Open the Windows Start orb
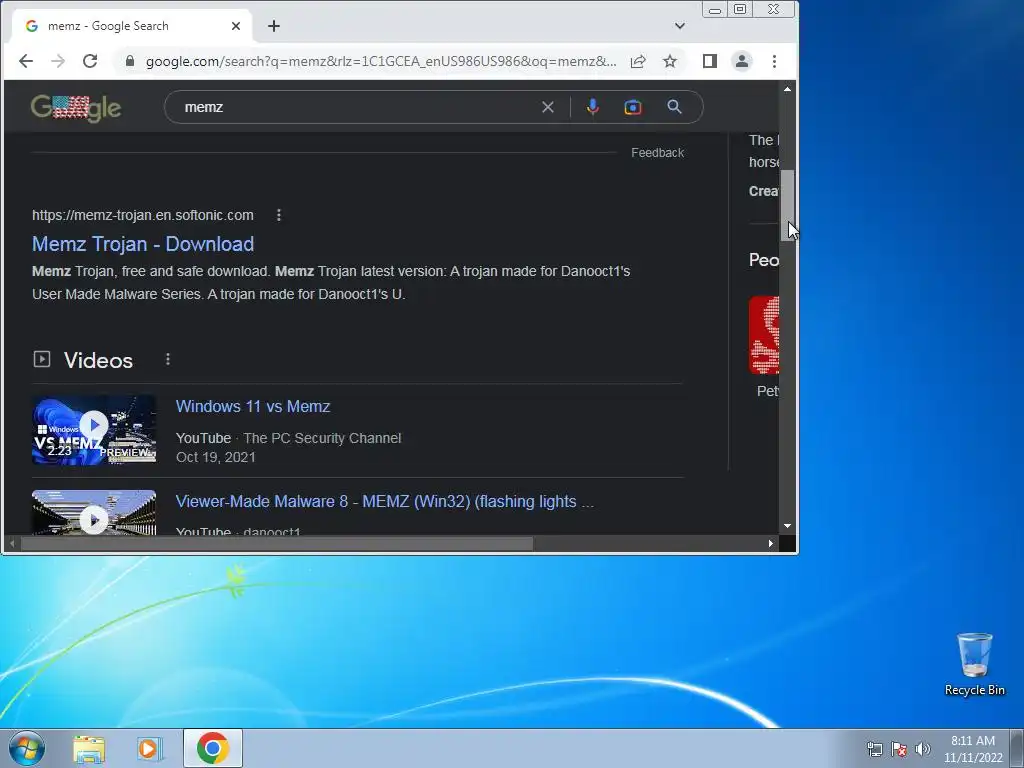 [26, 748]
